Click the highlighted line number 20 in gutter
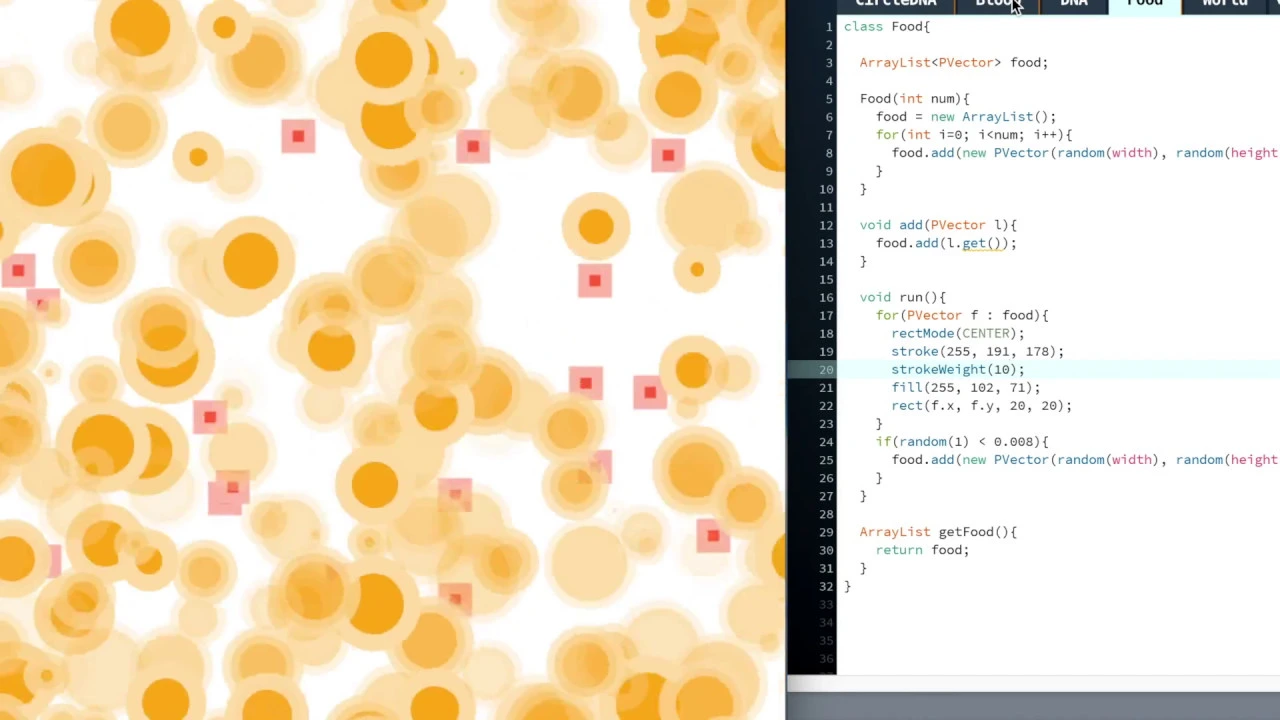1280x720 pixels. (826, 369)
